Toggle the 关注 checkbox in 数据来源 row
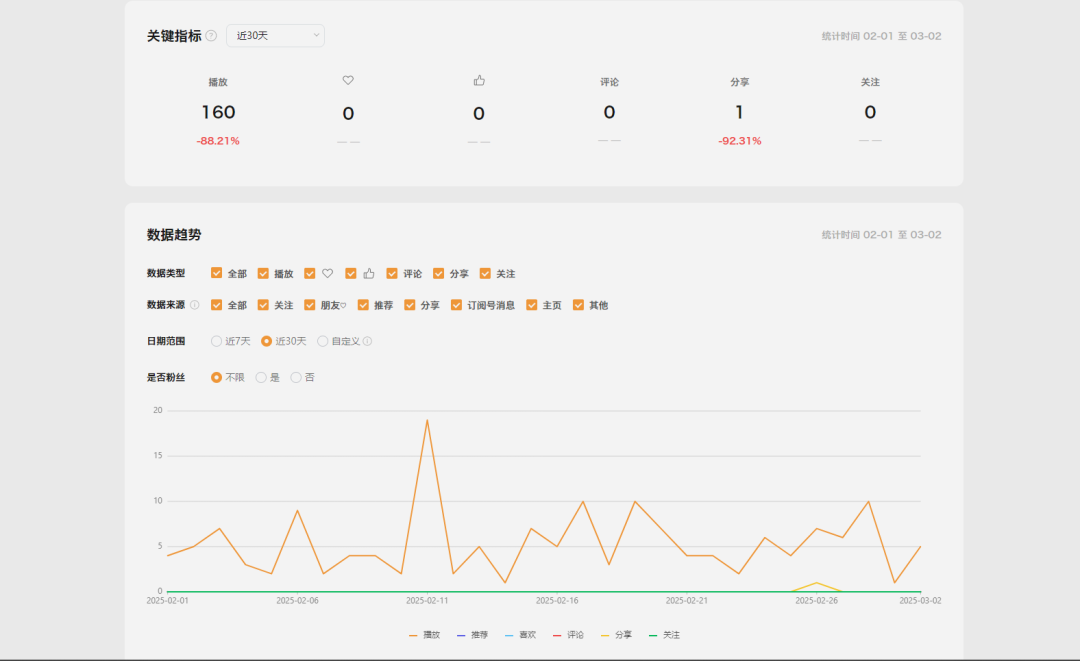Viewport: 1080px width, 661px height. [263, 305]
